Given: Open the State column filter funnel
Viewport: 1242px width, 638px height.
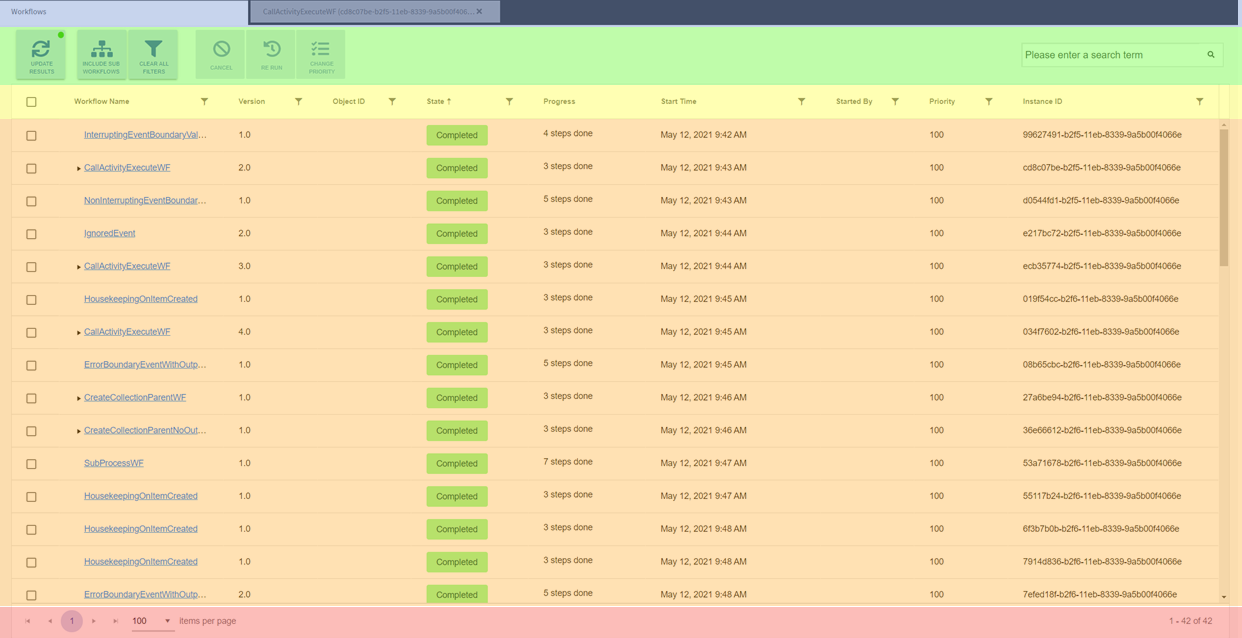Looking at the screenshot, I should [x=509, y=101].
